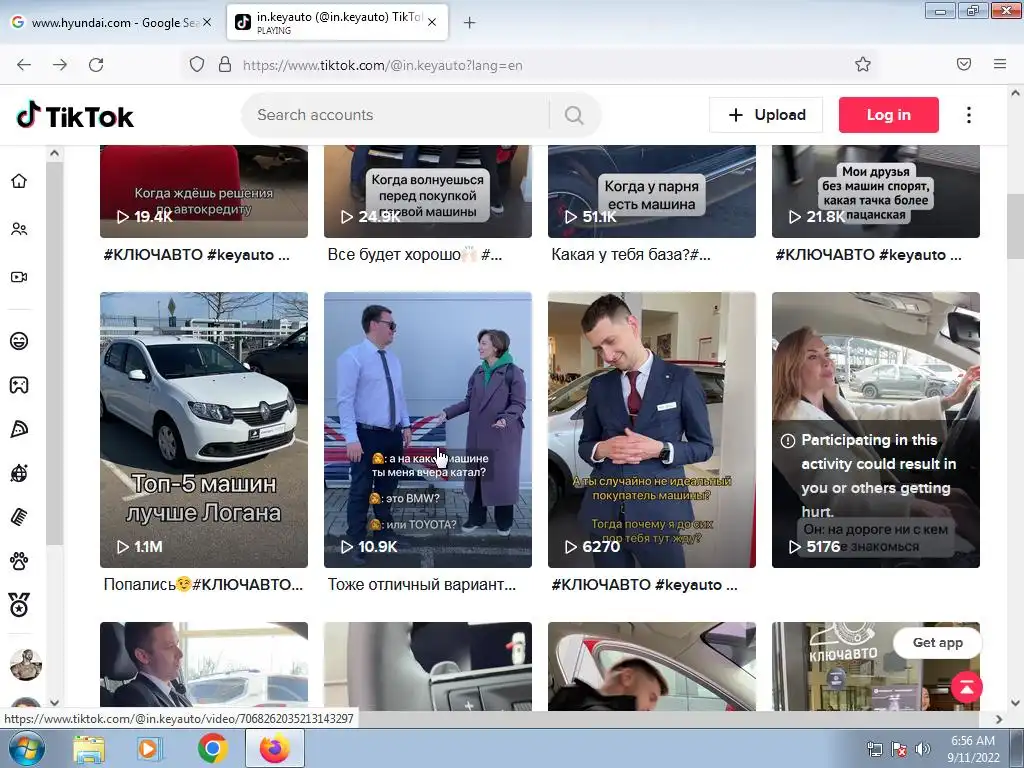Click system tray volume speaker icon
Screen dimensions: 1024x768
pos(922,749)
